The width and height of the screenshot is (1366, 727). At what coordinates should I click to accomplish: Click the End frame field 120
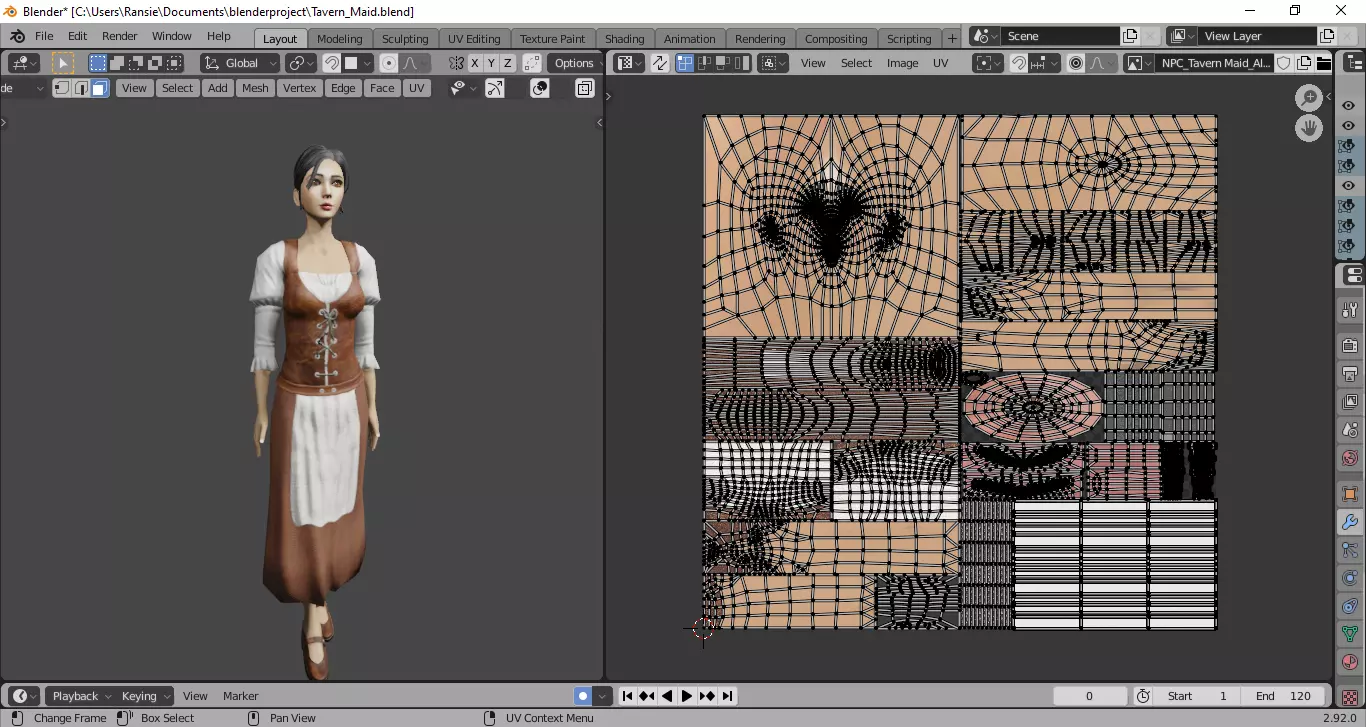pyautogui.click(x=1284, y=696)
